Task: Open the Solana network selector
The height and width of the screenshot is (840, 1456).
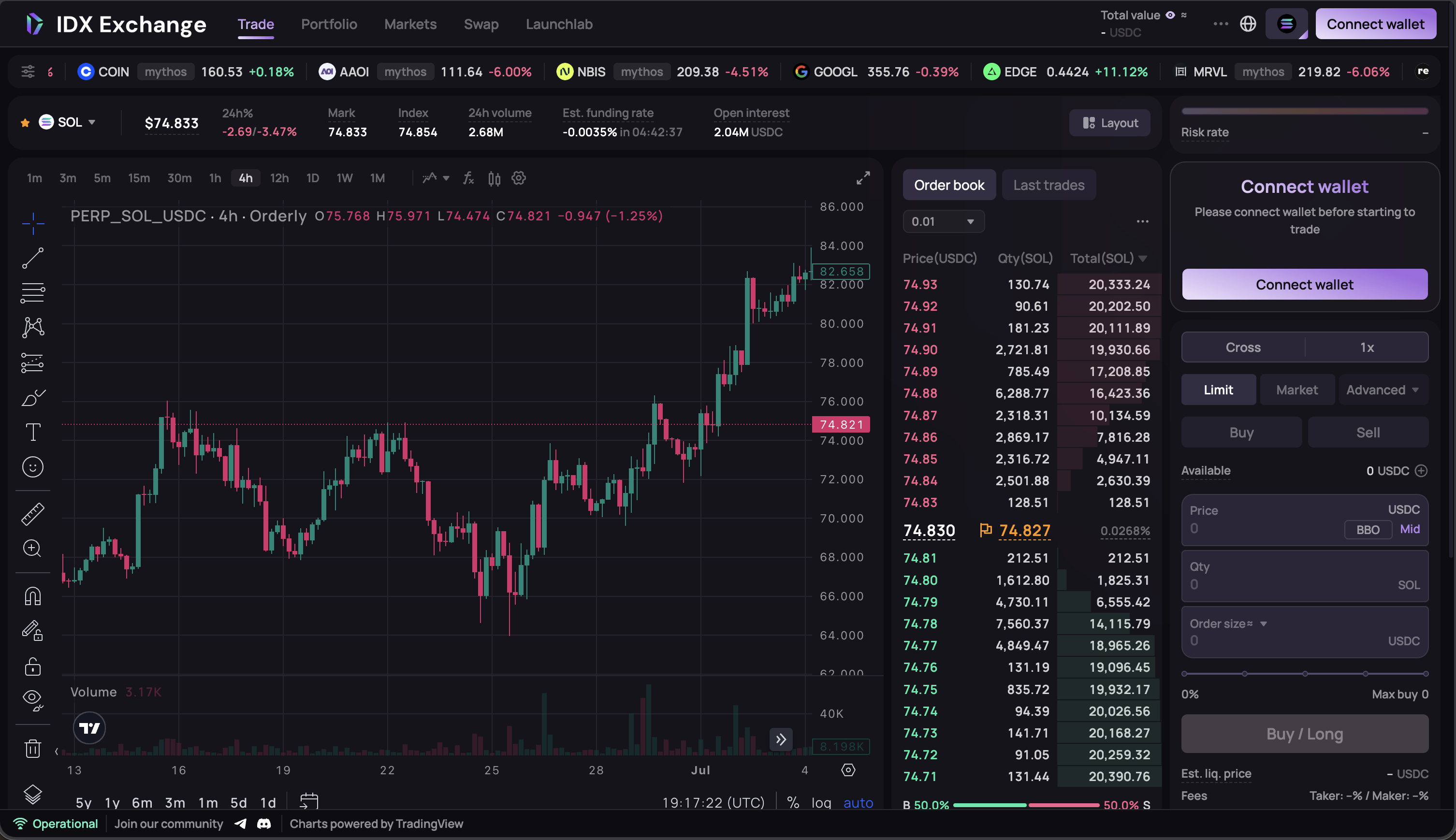Action: click(1287, 24)
